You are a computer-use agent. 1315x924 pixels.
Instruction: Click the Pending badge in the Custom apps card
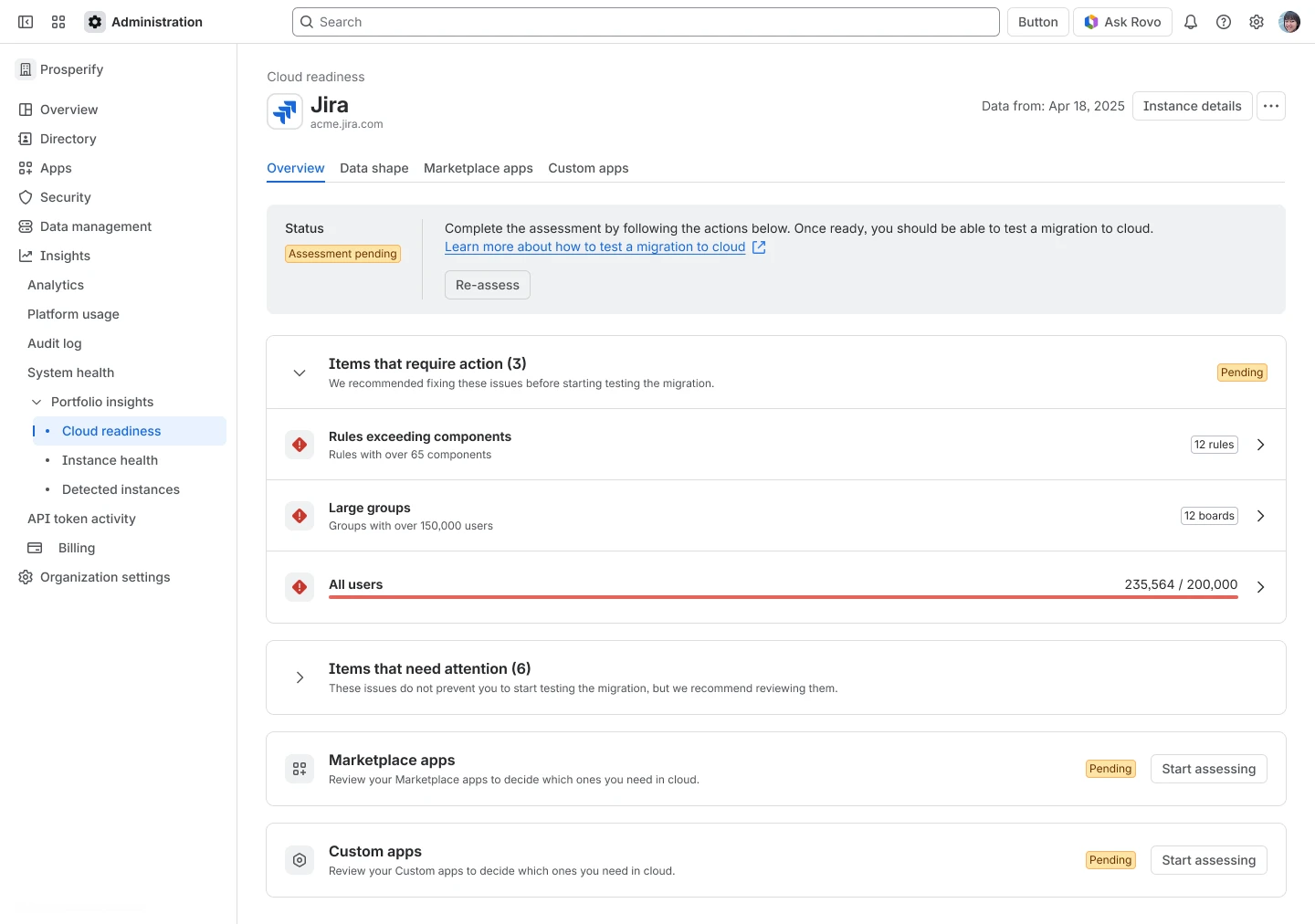point(1110,860)
